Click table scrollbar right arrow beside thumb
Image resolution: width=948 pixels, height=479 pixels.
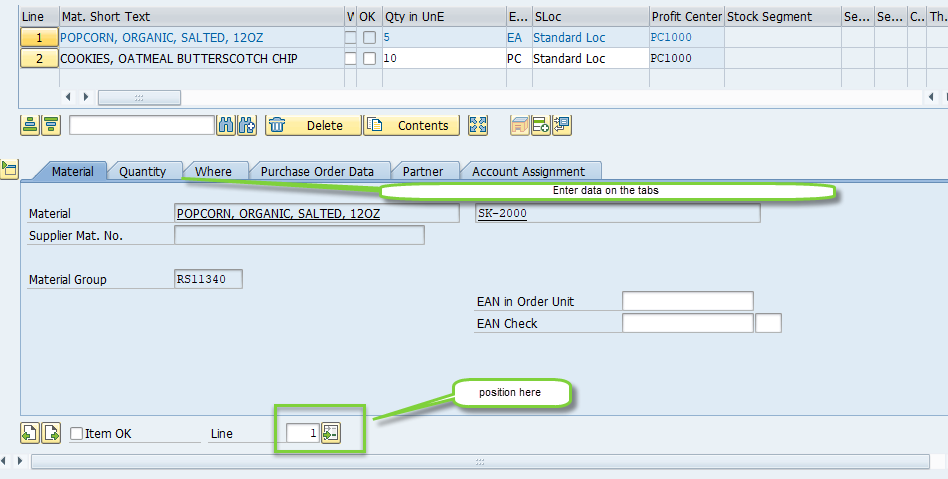pyautogui.click(x=86, y=97)
